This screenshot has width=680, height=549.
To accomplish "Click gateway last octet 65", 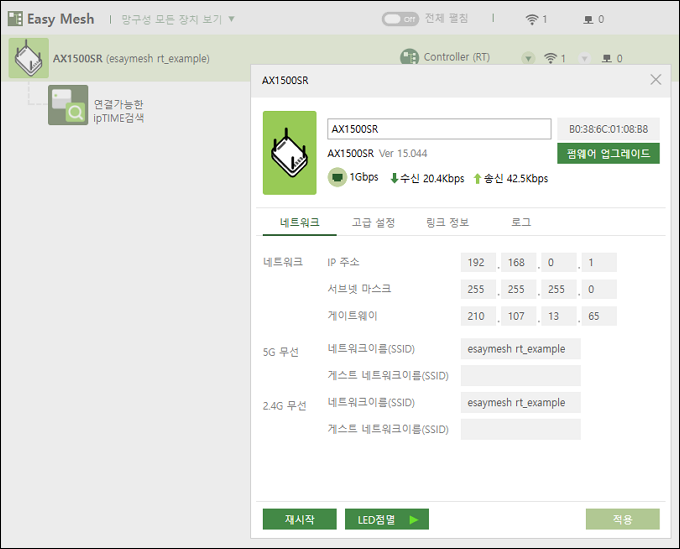I will 599,316.
